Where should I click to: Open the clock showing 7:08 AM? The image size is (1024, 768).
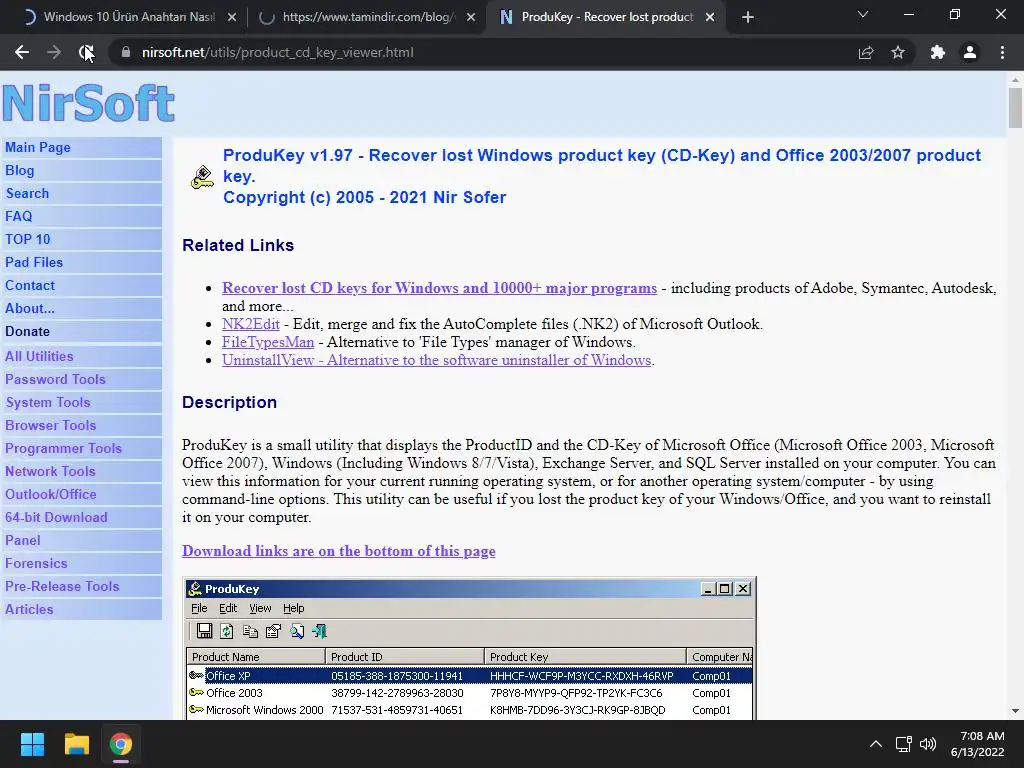(x=978, y=744)
